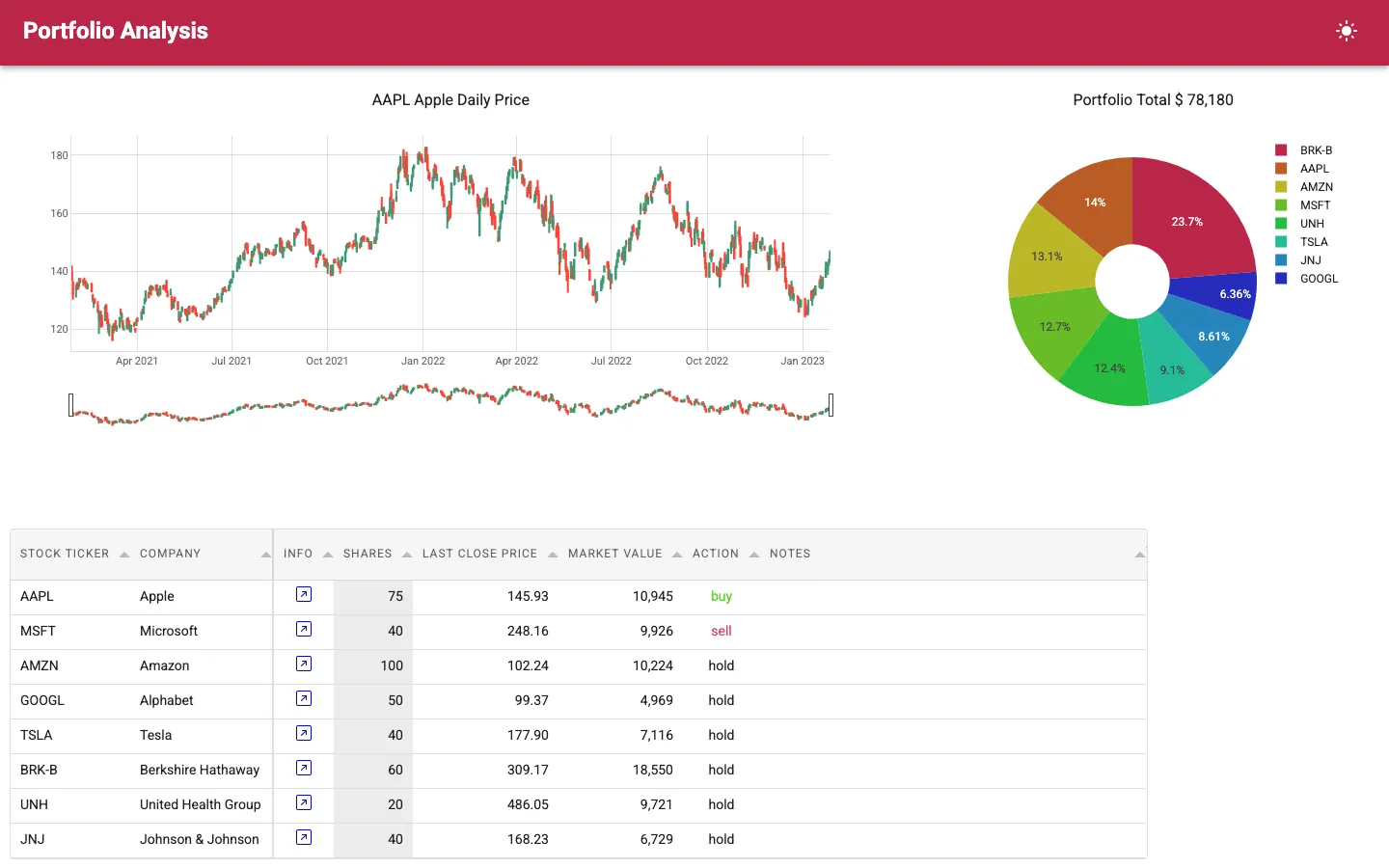Click the Johnson & Johnson company cell
This screenshot has height=868, width=1389.
point(200,839)
